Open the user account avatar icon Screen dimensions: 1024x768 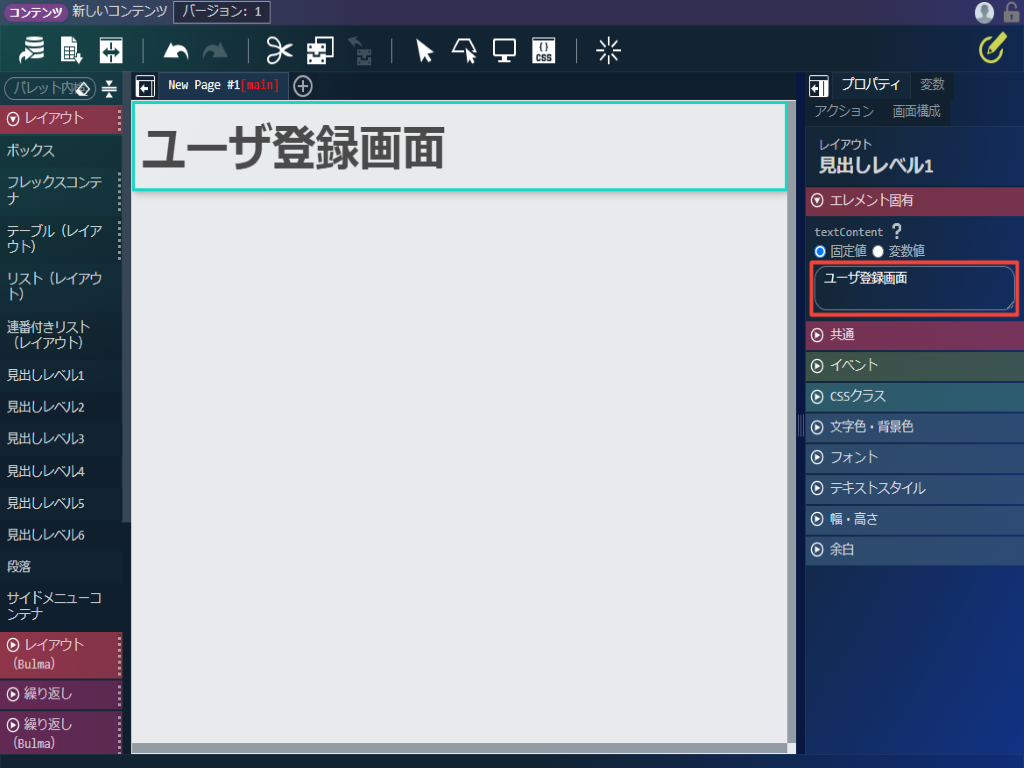coord(984,12)
